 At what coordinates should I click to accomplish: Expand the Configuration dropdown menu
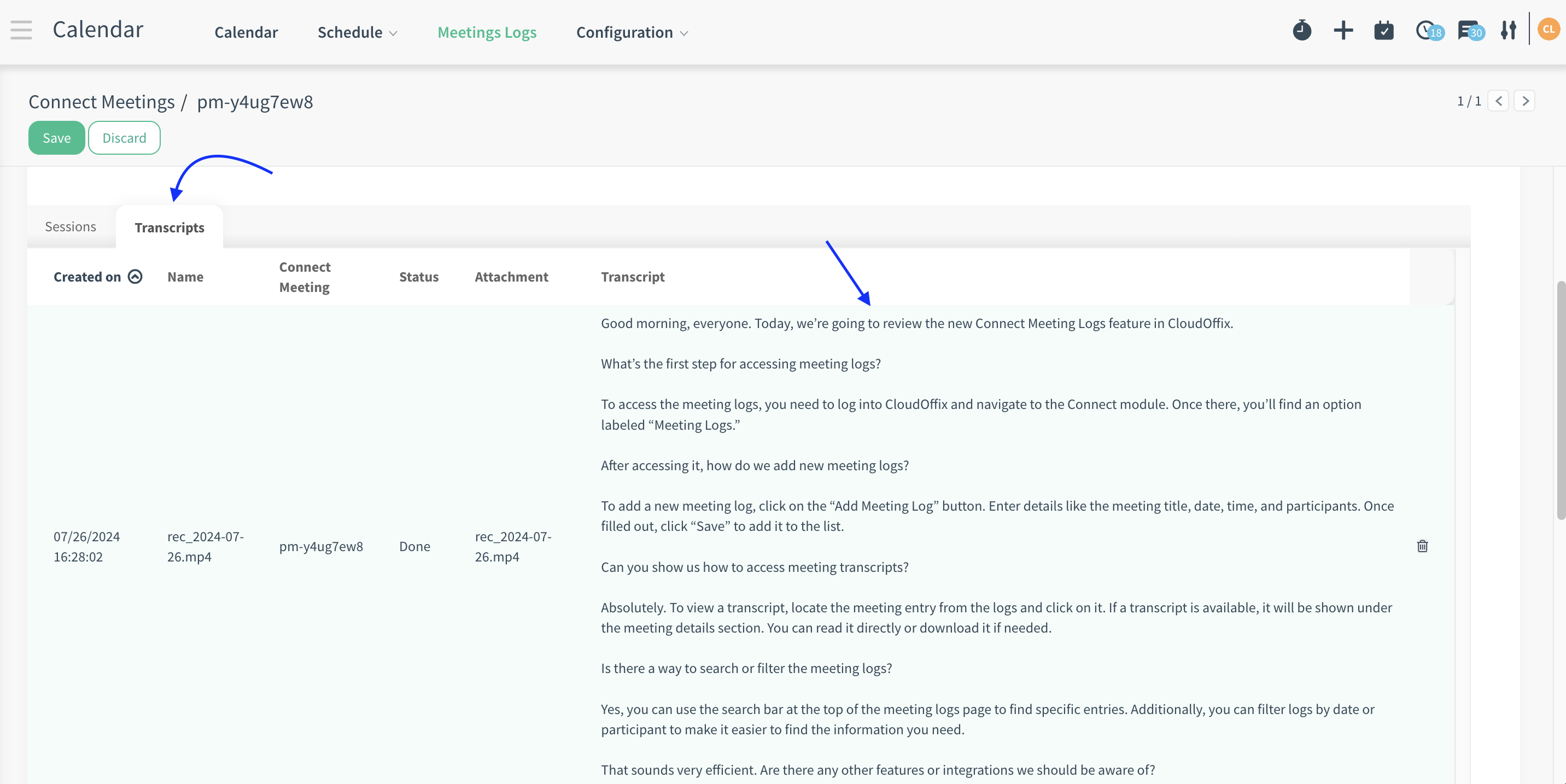tap(632, 32)
